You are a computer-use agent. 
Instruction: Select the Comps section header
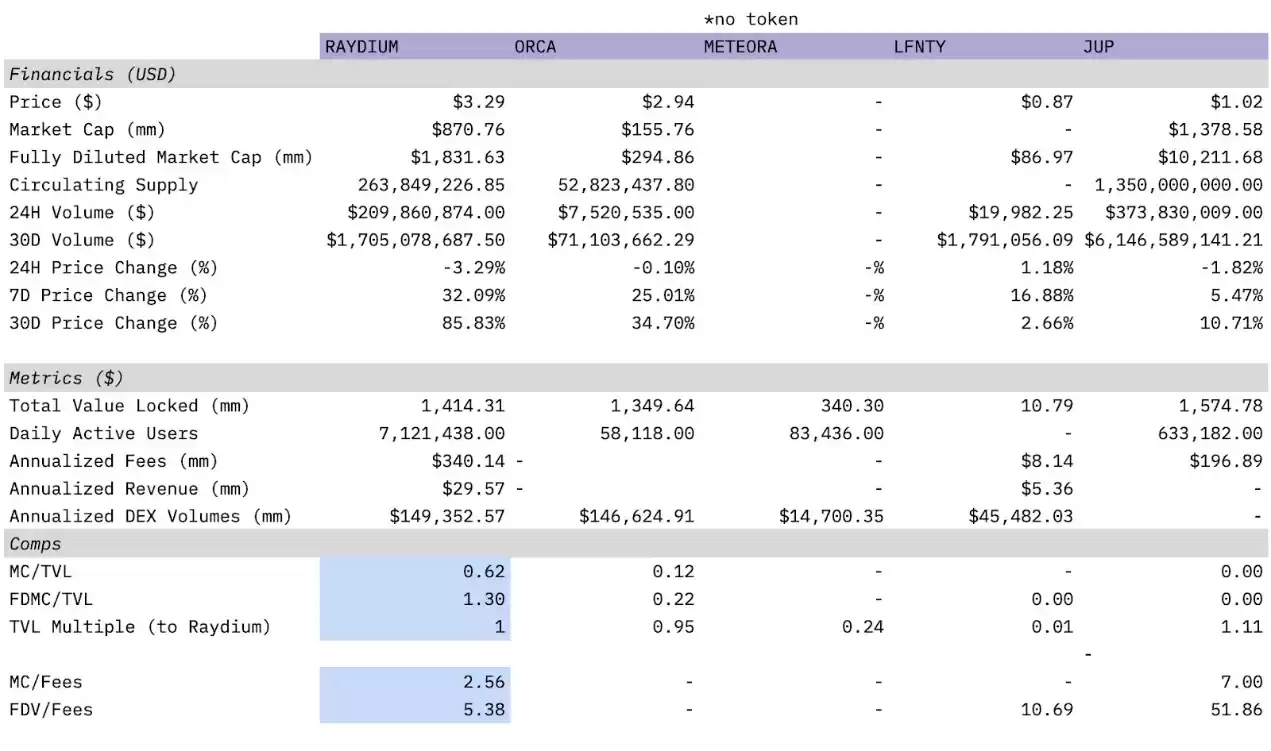(x=35, y=544)
